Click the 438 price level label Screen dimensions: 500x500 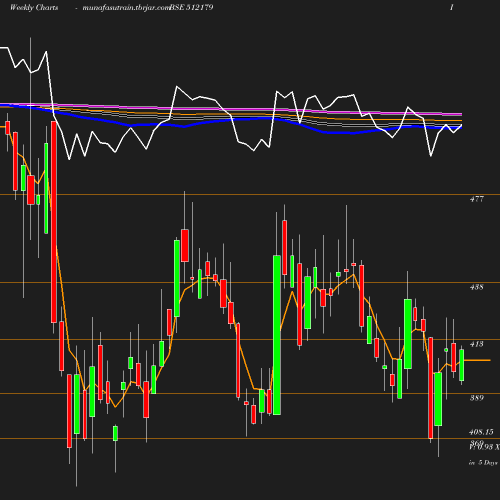point(477,287)
